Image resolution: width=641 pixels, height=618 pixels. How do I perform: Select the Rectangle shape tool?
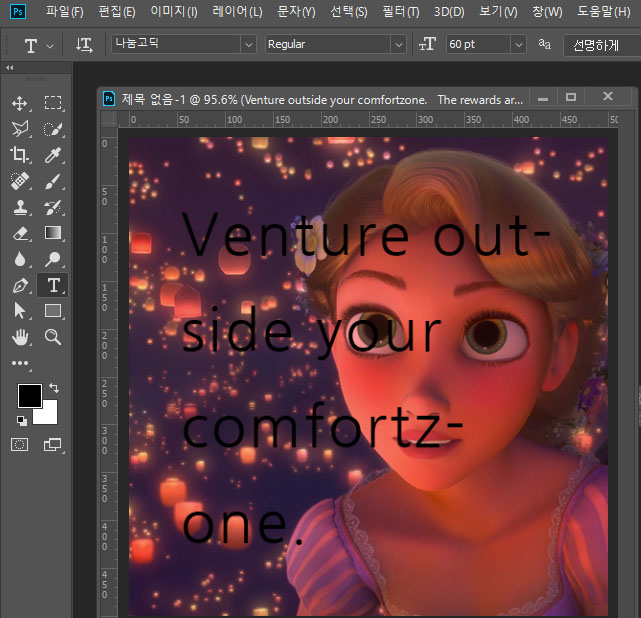53,311
